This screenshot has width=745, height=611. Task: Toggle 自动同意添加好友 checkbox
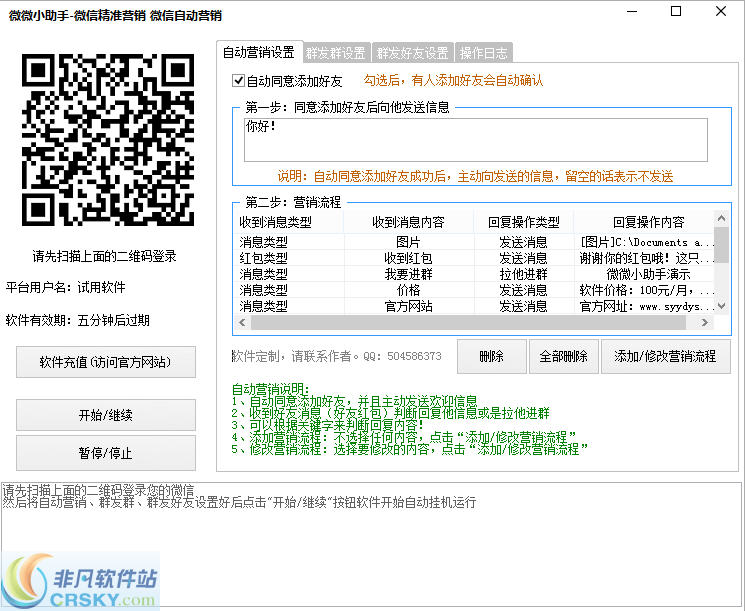tap(239, 81)
